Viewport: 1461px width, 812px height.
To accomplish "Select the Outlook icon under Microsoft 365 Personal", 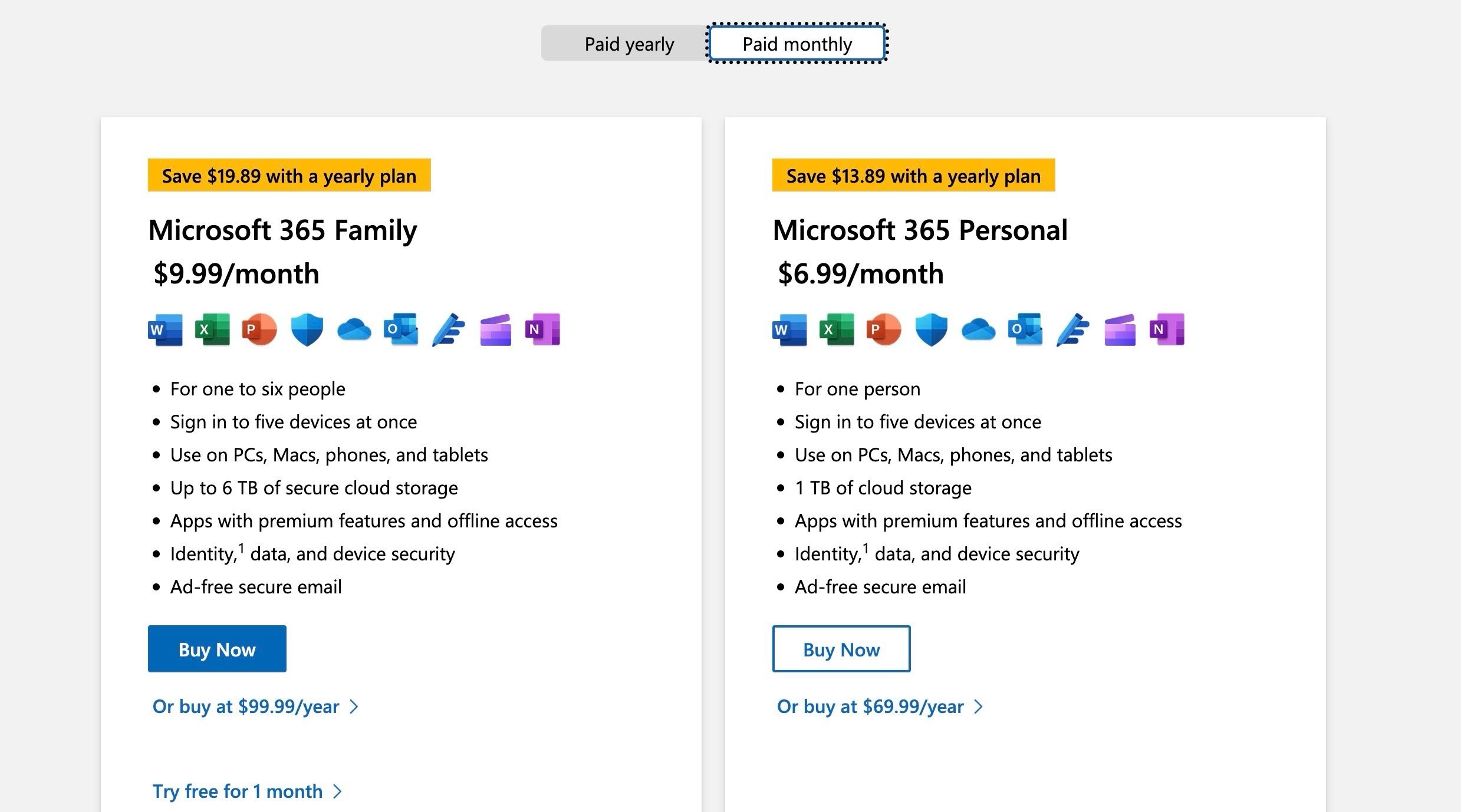I will 1025,329.
